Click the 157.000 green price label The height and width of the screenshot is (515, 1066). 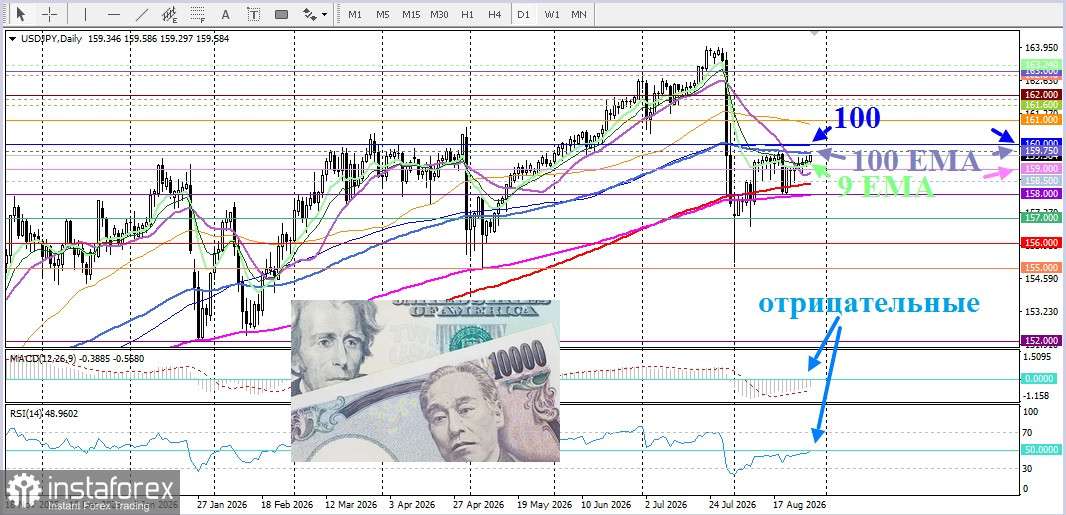pyautogui.click(x=1041, y=217)
